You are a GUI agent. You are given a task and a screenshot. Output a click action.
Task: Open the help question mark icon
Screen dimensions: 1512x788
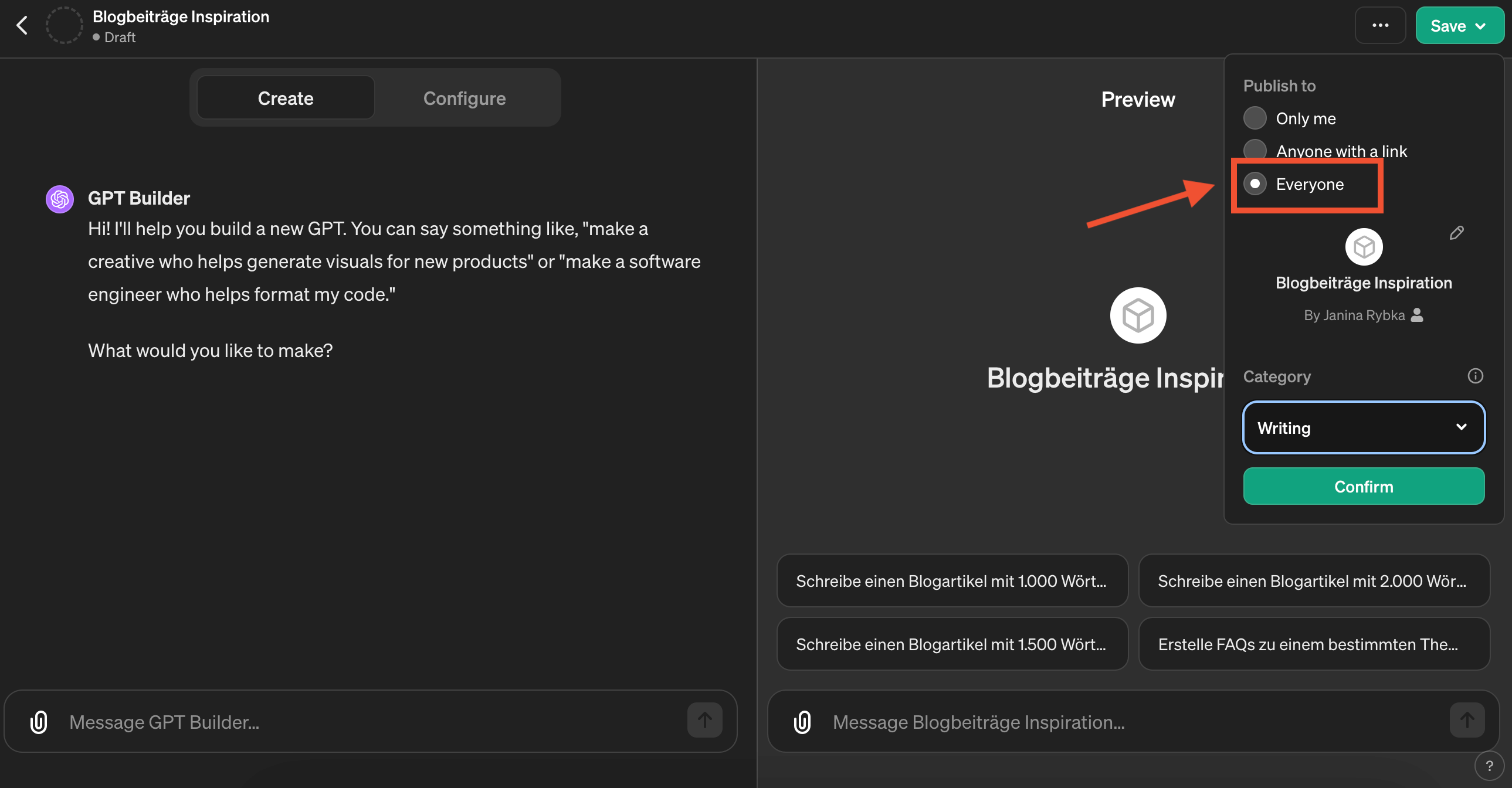[x=1489, y=765]
